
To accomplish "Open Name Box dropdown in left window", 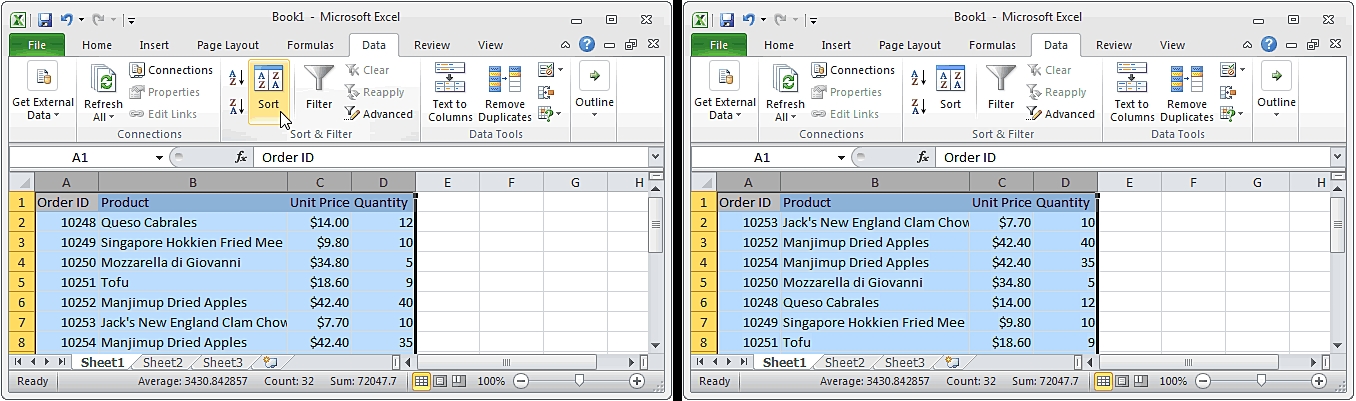I will [x=159, y=158].
